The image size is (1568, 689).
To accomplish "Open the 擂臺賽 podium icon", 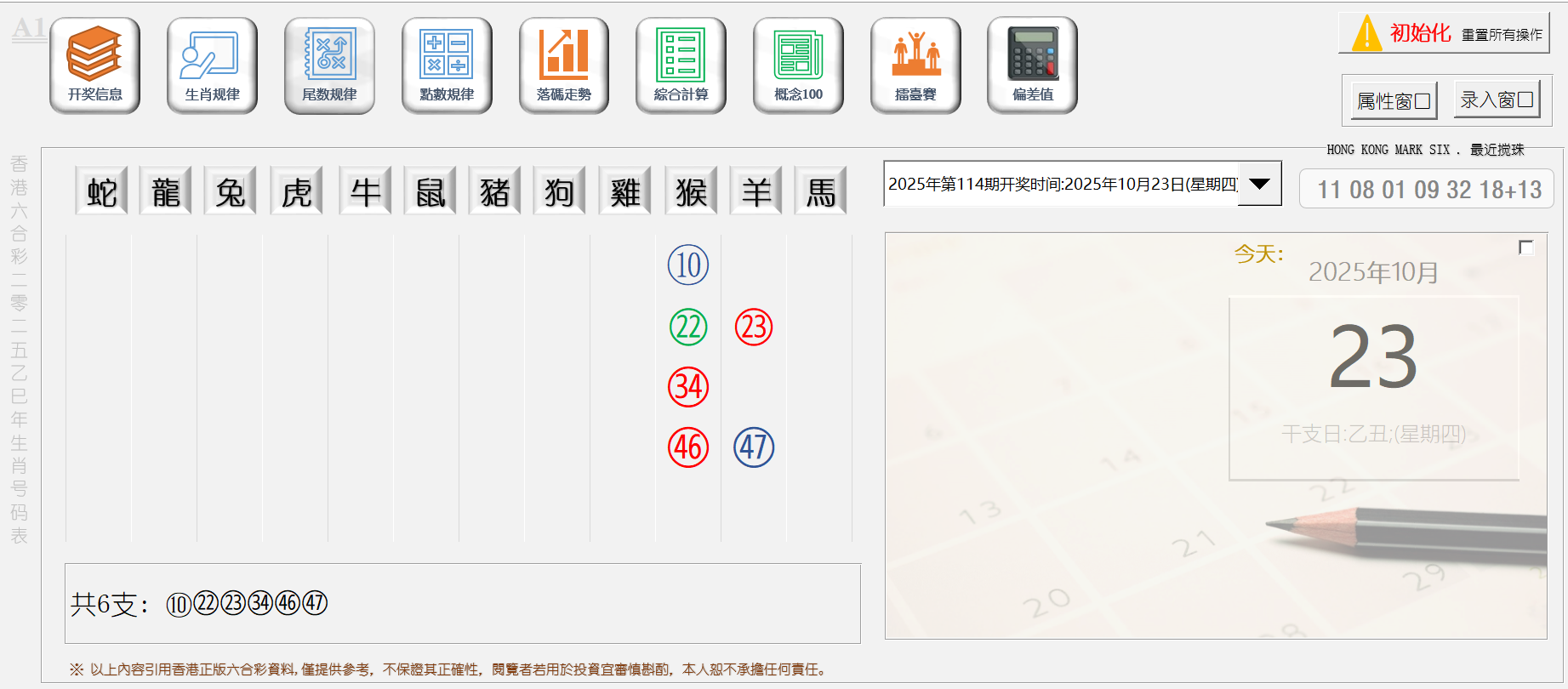I will tap(915, 65).
